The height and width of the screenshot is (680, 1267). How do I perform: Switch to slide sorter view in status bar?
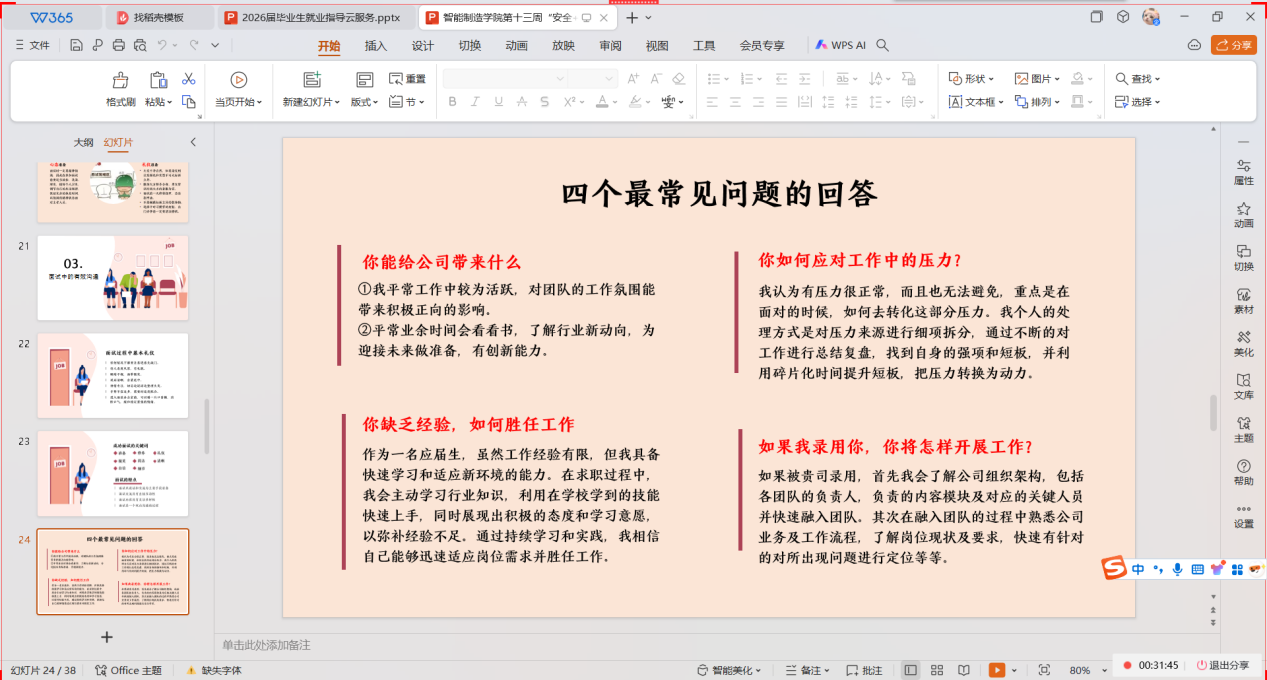click(937, 670)
